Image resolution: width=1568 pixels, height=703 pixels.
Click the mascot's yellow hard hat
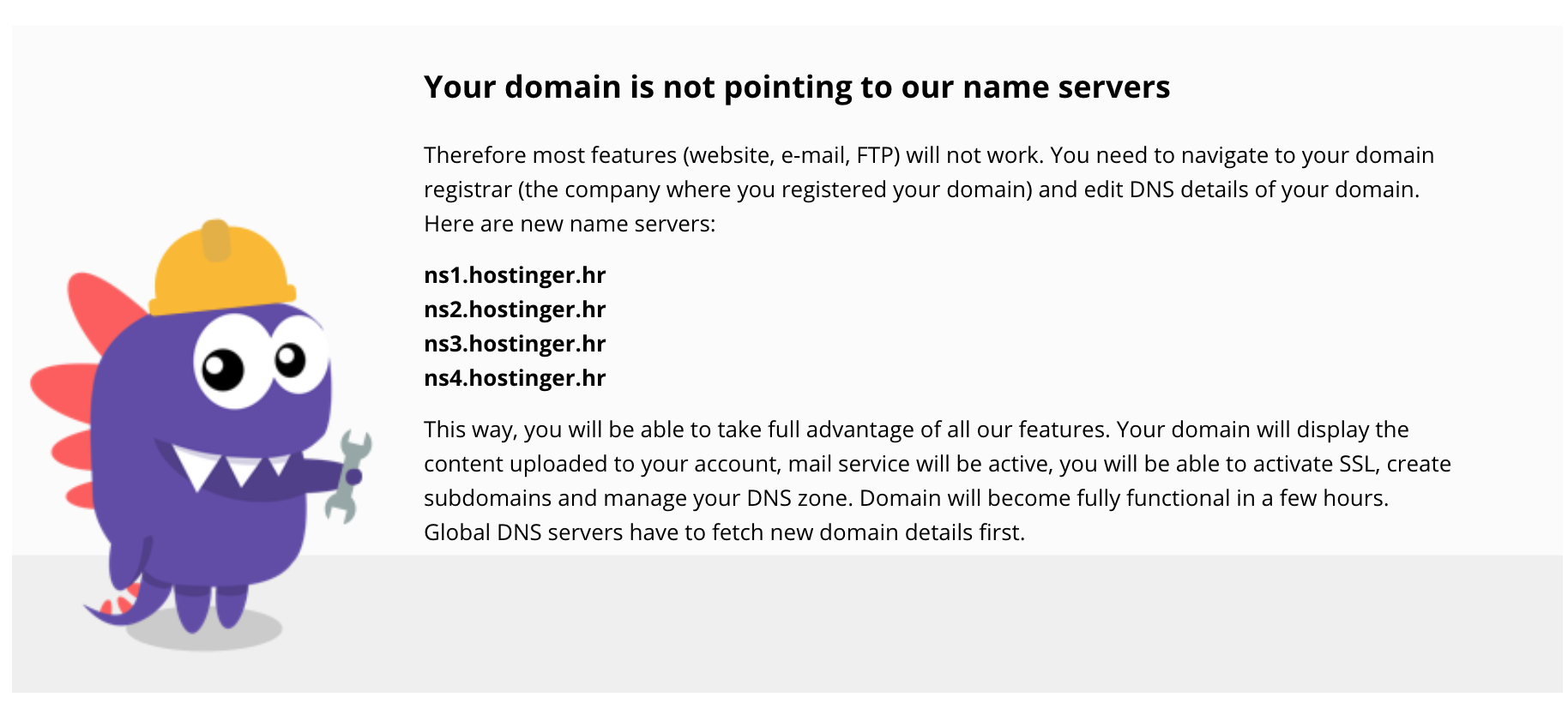221,267
